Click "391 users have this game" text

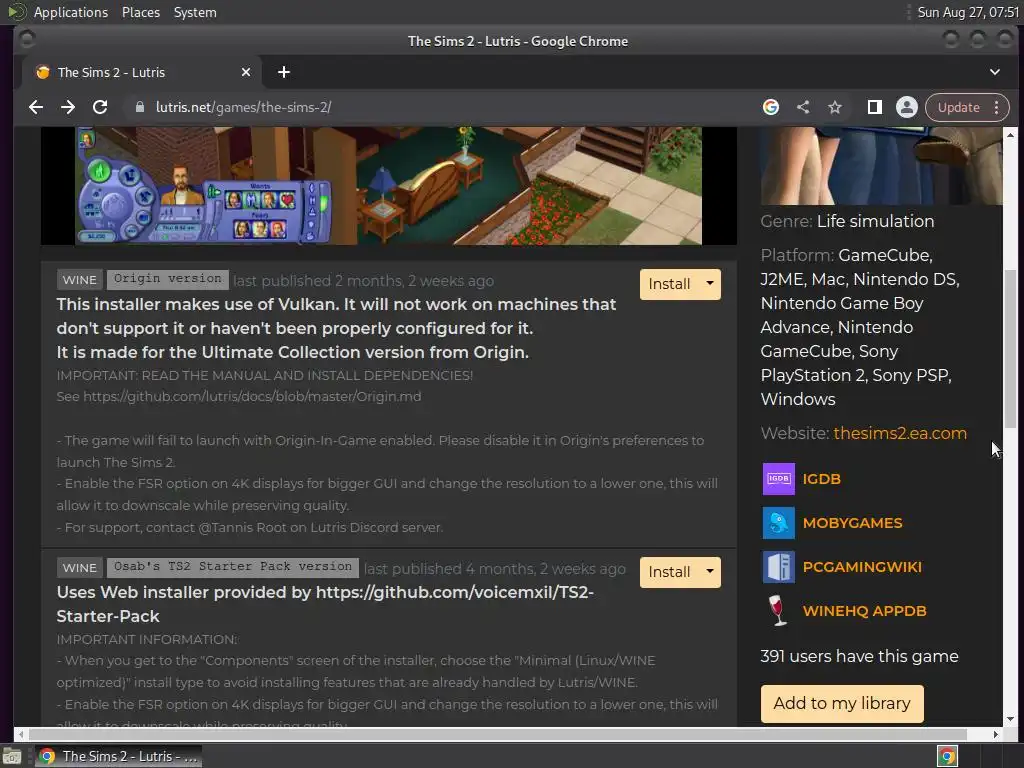(859, 656)
